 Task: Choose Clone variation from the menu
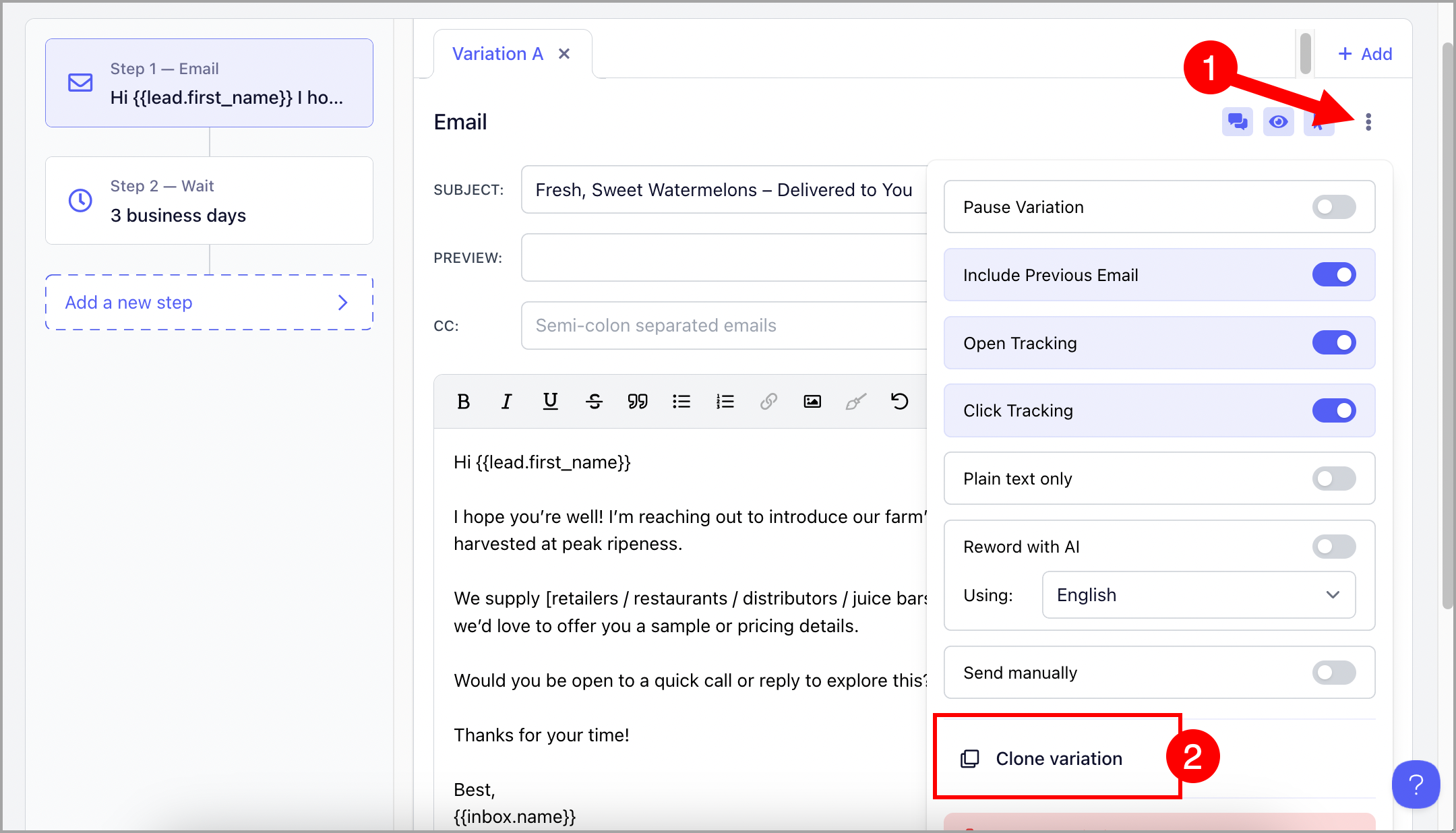1058,759
